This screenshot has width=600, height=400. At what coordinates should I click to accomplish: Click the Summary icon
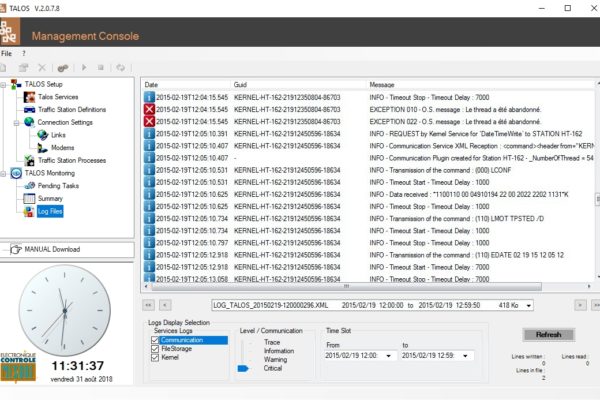[x=29, y=198]
